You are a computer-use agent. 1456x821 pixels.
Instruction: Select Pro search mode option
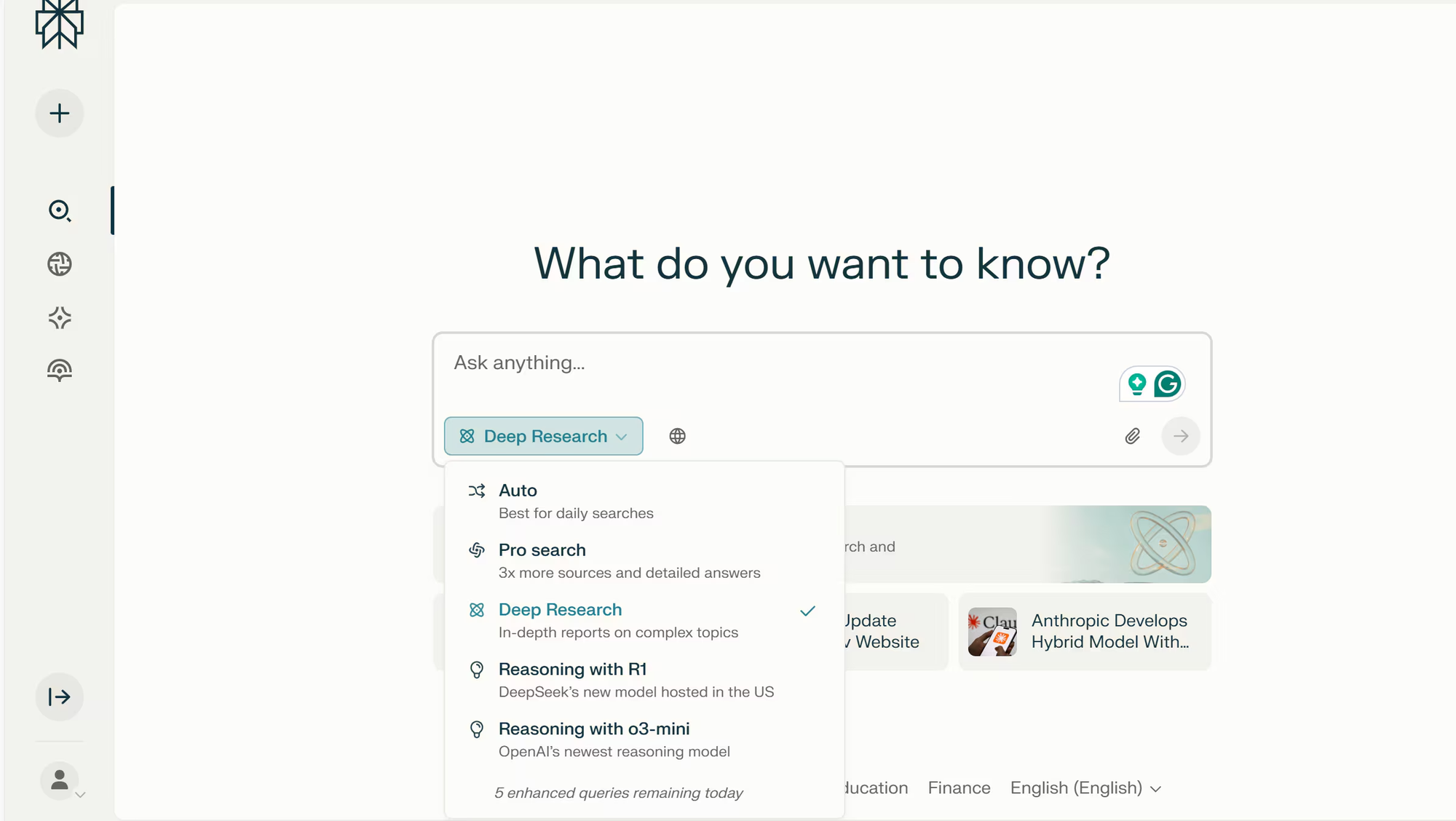click(x=644, y=561)
